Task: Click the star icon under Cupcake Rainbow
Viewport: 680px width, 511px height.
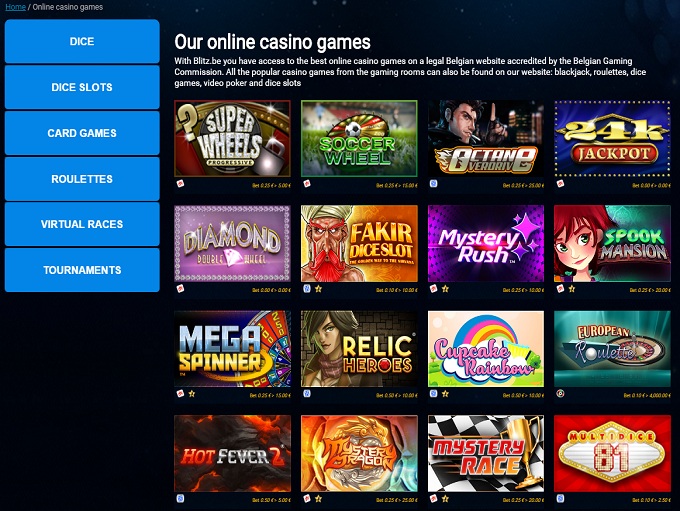Action: pyautogui.click(x=445, y=394)
